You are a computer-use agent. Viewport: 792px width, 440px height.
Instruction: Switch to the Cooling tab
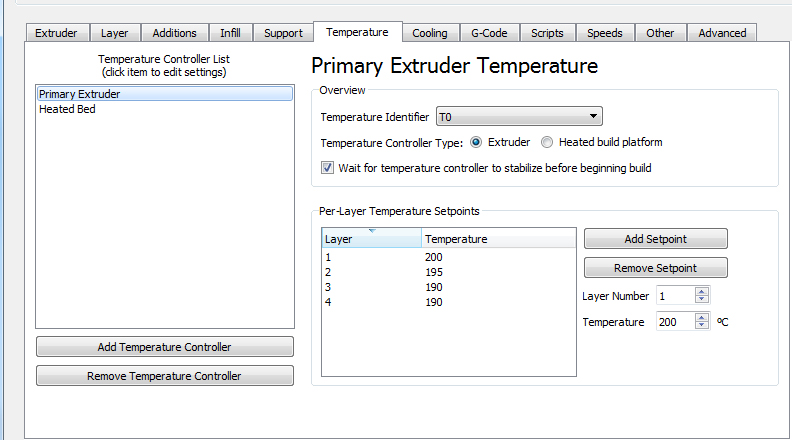pyautogui.click(x=430, y=33)
